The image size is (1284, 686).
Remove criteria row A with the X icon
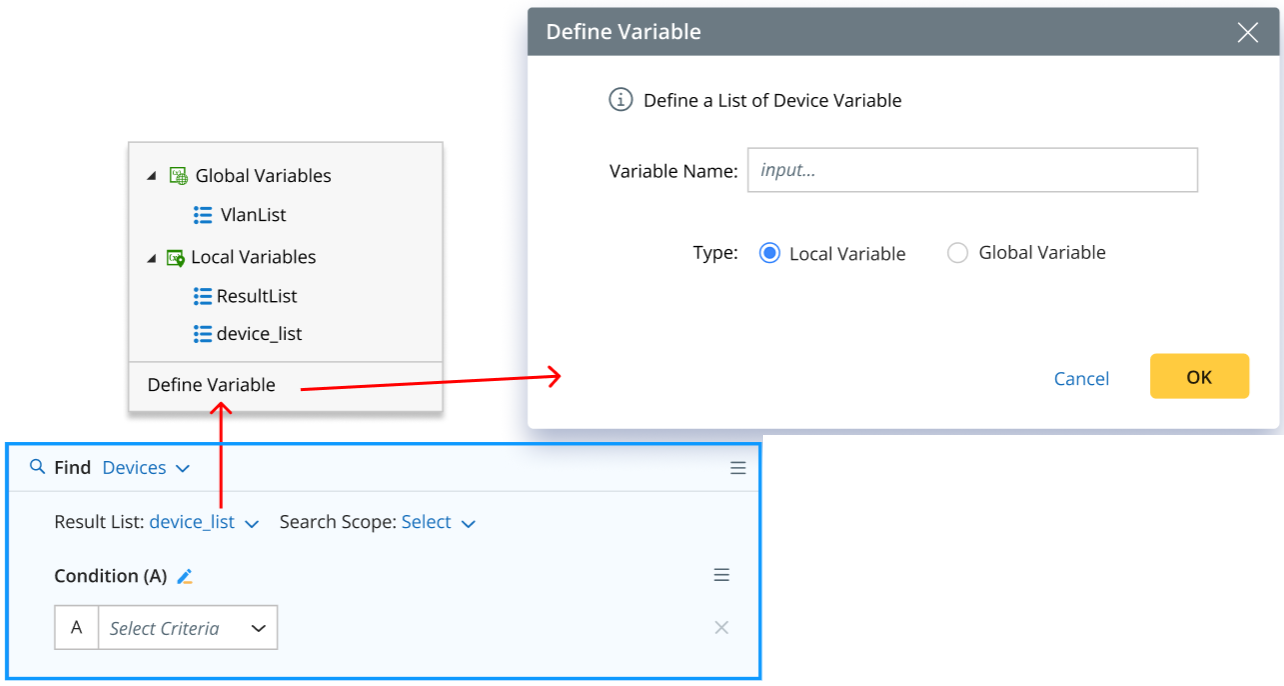pyautogui.click(x=721, y=628)
